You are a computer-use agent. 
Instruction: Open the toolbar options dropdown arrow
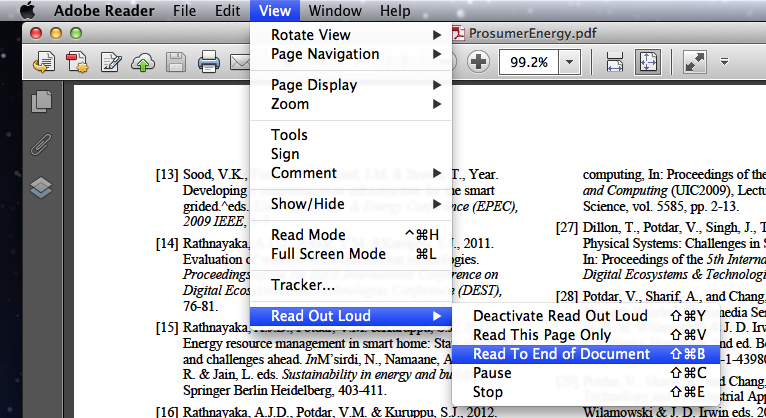click(724, 62)
